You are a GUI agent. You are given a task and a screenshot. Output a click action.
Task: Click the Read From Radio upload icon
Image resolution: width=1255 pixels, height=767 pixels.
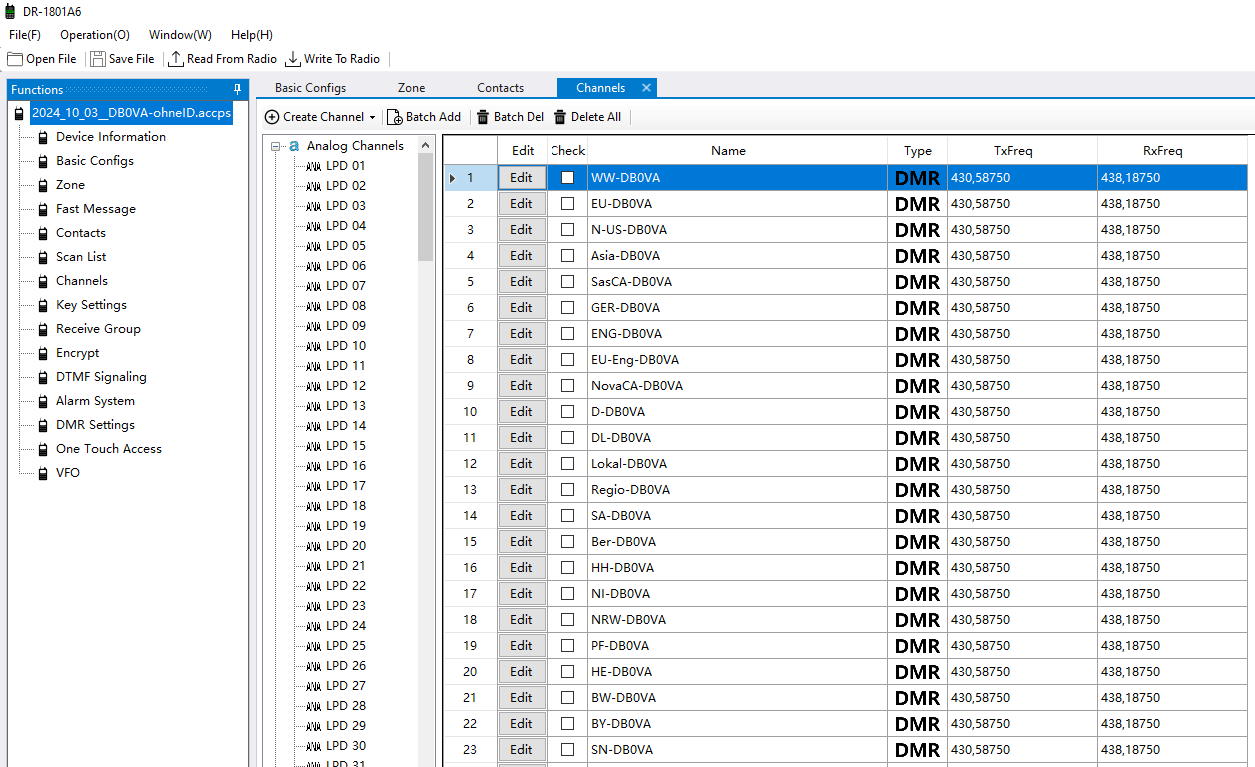(176, 59)
